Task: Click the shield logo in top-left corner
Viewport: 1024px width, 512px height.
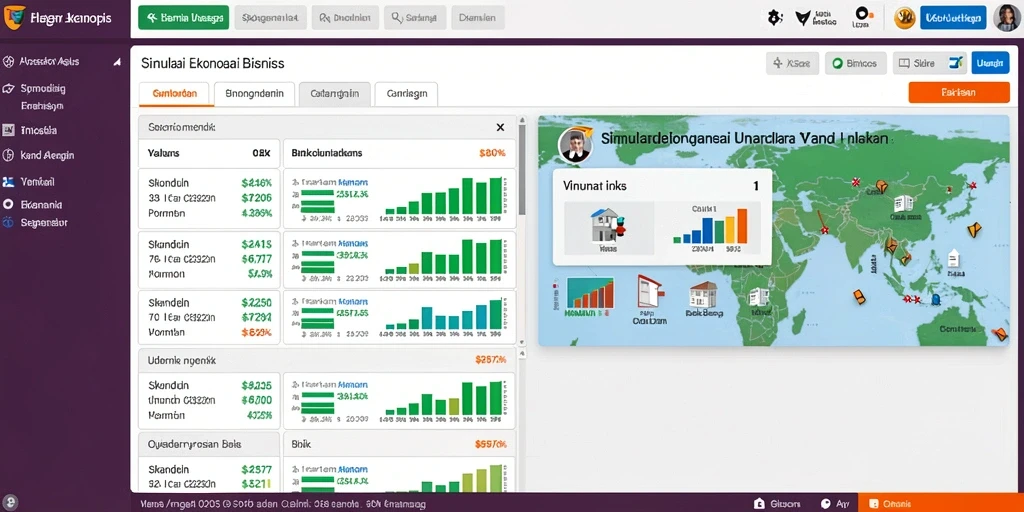Action: tap(14, 18)
